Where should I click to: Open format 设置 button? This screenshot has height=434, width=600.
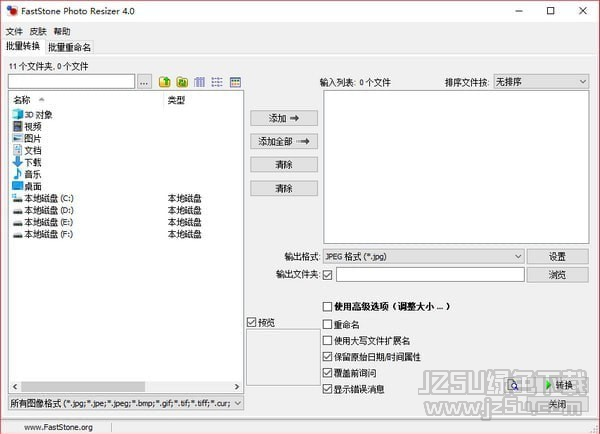(558, 256)
